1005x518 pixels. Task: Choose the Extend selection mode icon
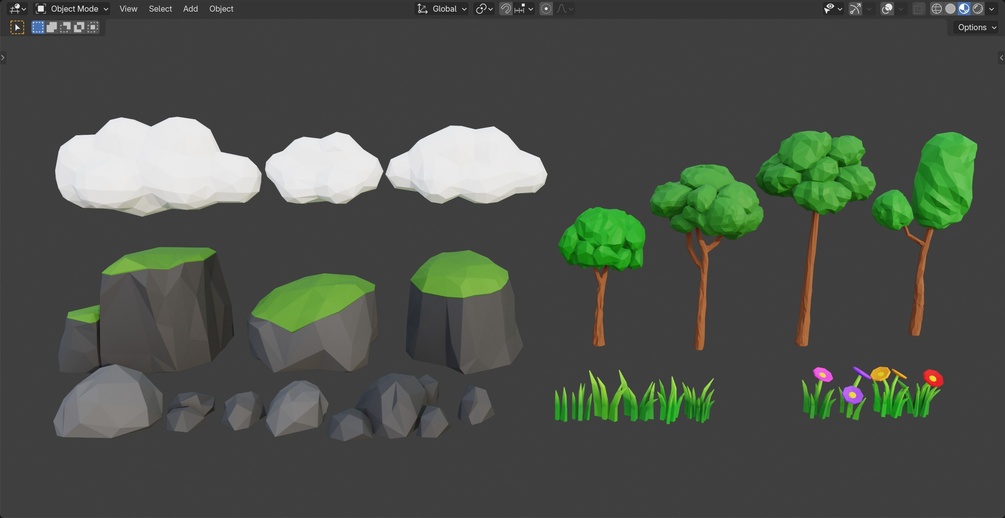(52, 27)
